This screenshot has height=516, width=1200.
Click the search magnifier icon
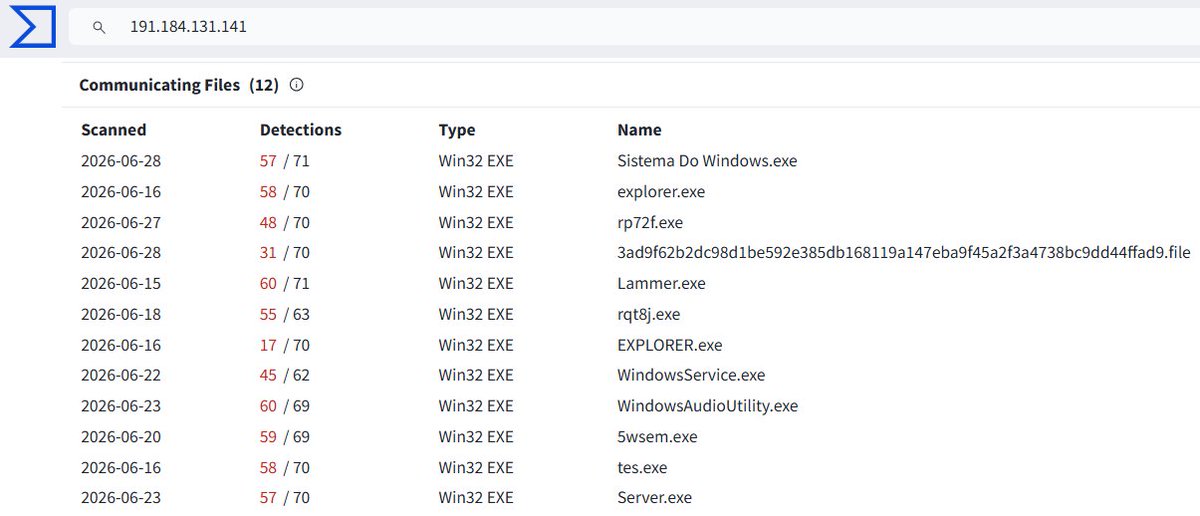point(99,27)
